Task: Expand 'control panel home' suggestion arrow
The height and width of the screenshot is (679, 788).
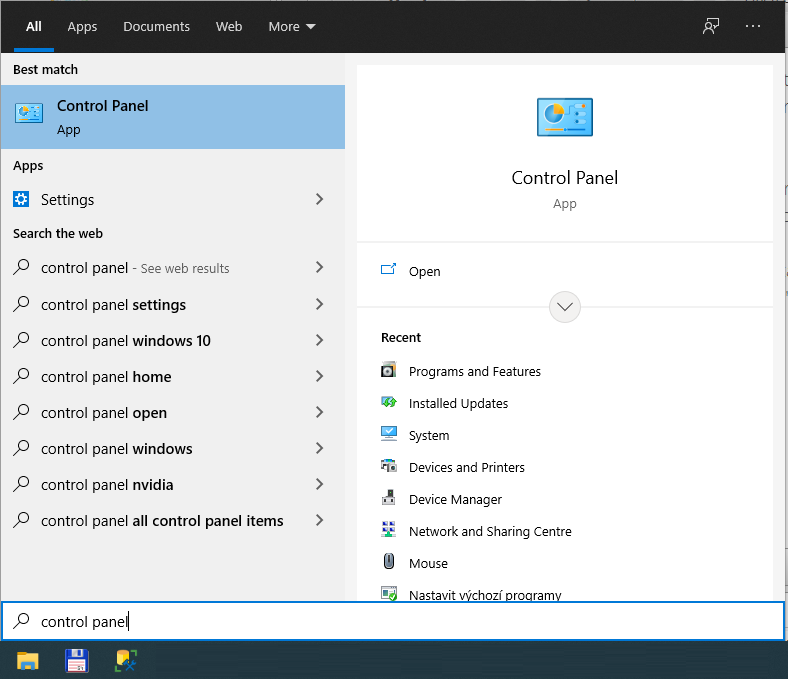Action: (319, 376)
